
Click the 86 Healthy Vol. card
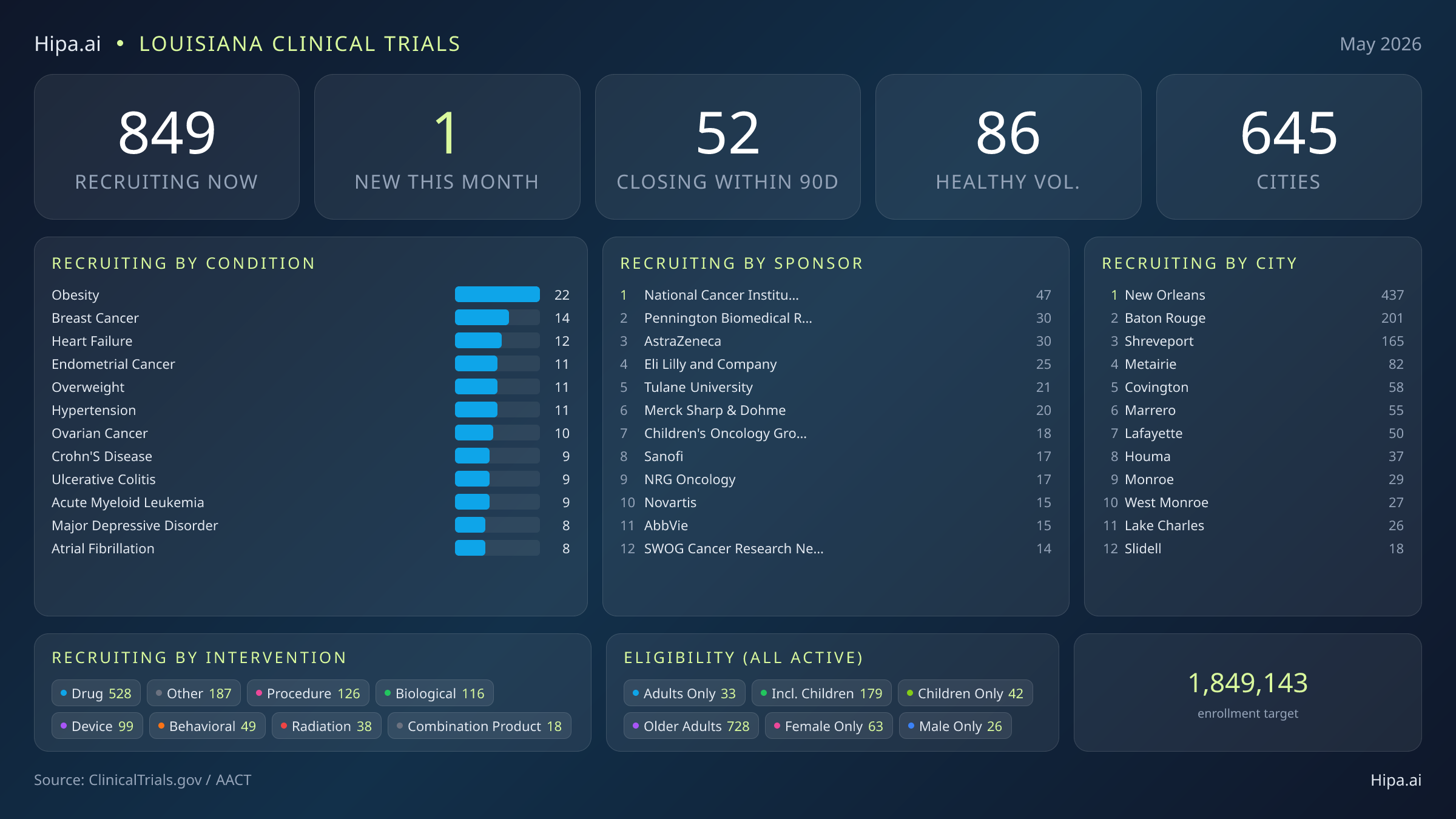1008,147
